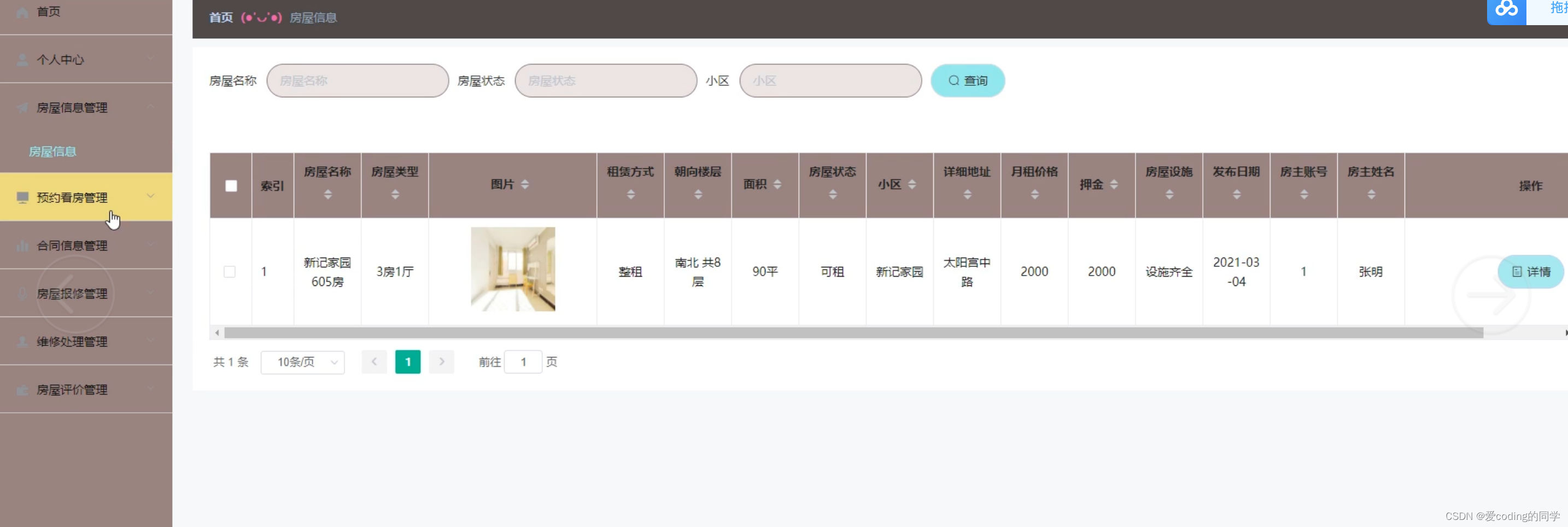1568x527 pixels.
Task: Go to the previous page arrow
Action: pos(375,362)
